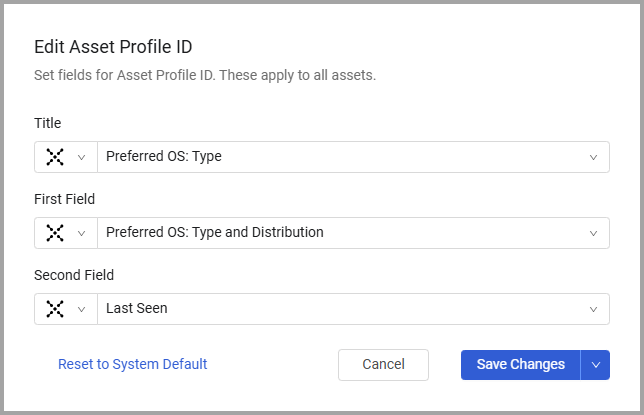Click the 'Second Field' label
644x415 pixels.
pyautogui.click(x=74, y=275)
